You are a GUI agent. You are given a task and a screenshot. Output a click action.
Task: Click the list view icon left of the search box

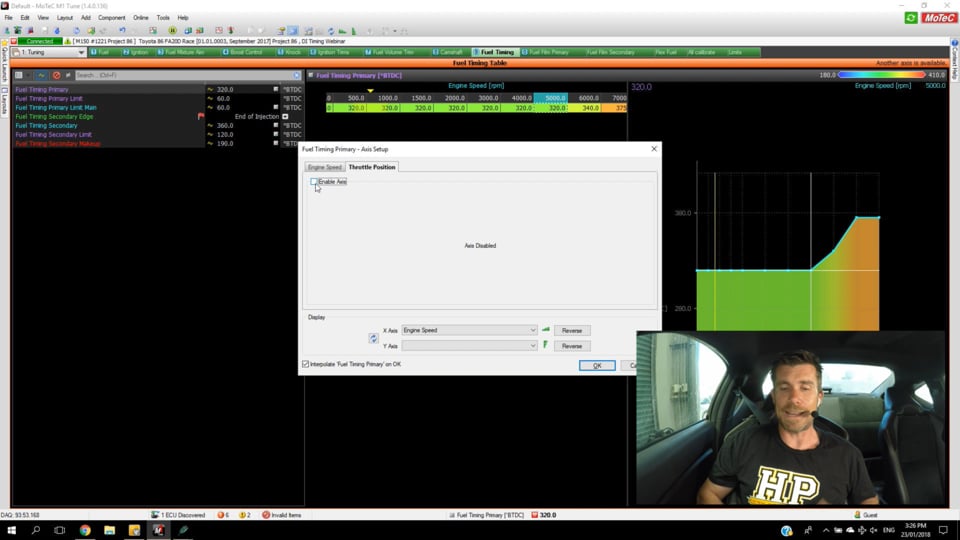18,75
